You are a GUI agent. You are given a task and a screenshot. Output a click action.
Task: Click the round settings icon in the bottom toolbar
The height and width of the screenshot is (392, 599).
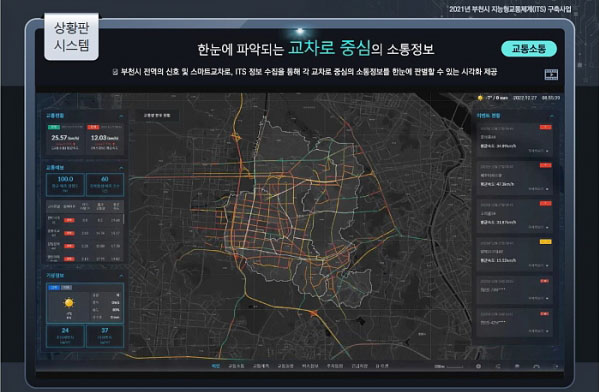click(478, 366)
